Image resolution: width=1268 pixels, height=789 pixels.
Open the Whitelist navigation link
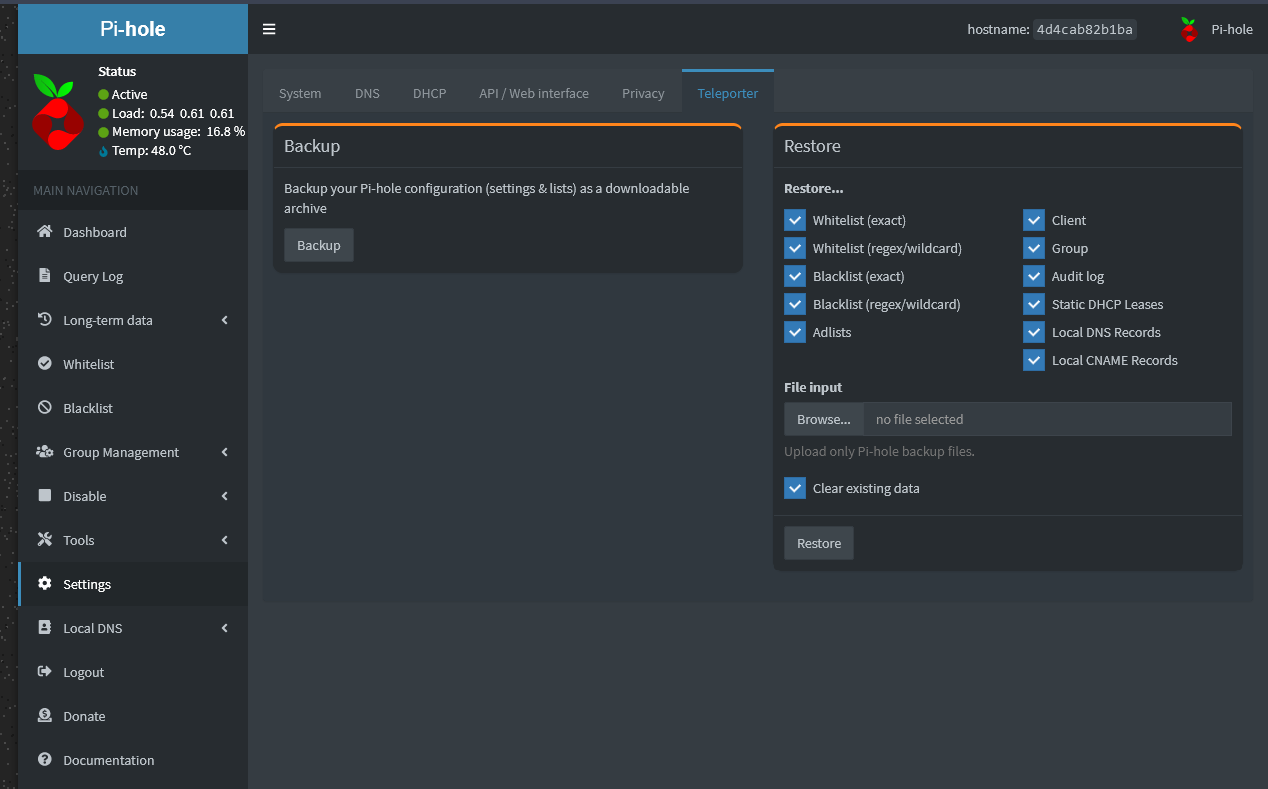pyautogui.click(x=133, y=364)
